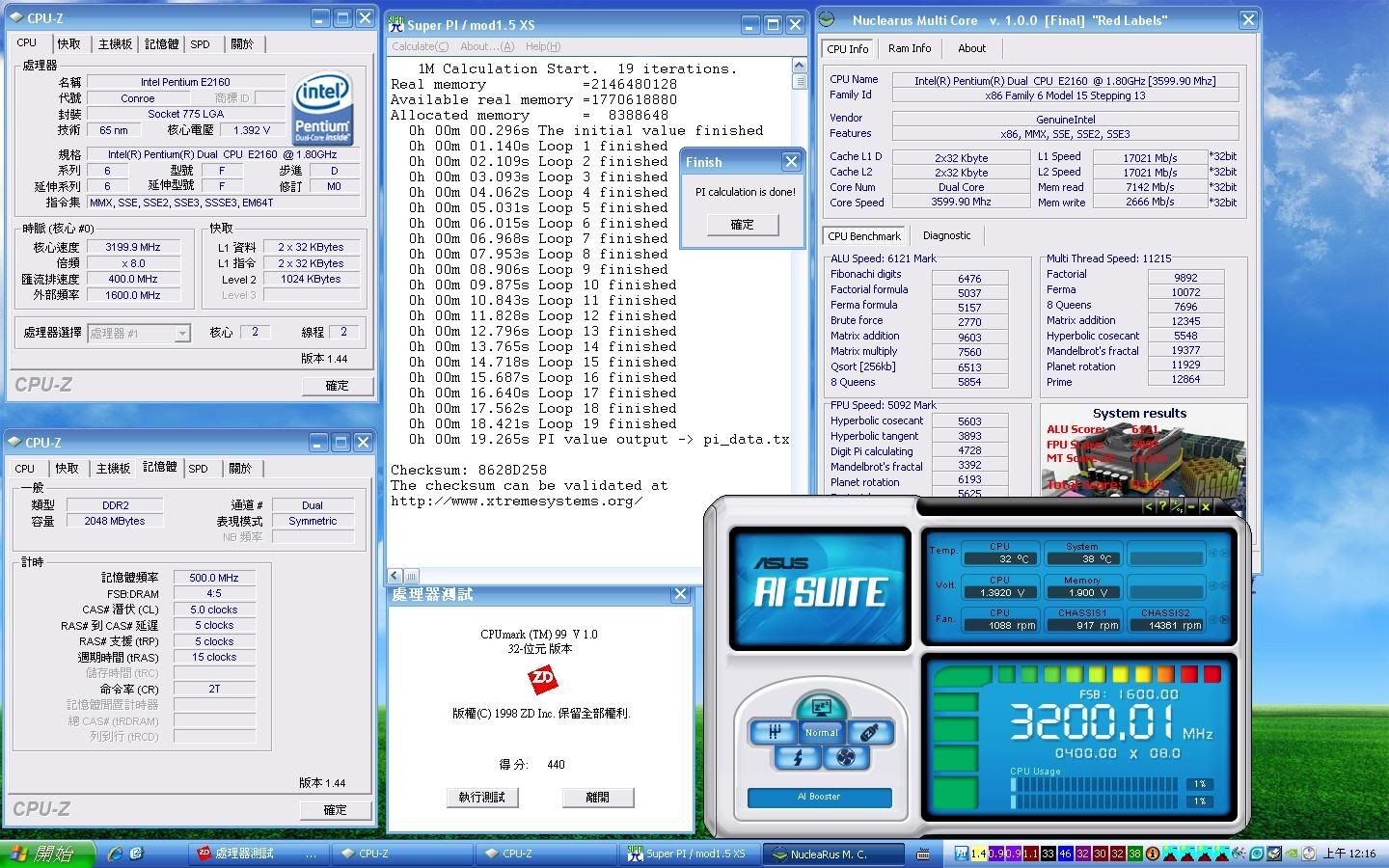Activate the AI Nap sleeping monitor icon
1389x868 pixels.
[821, 707]
